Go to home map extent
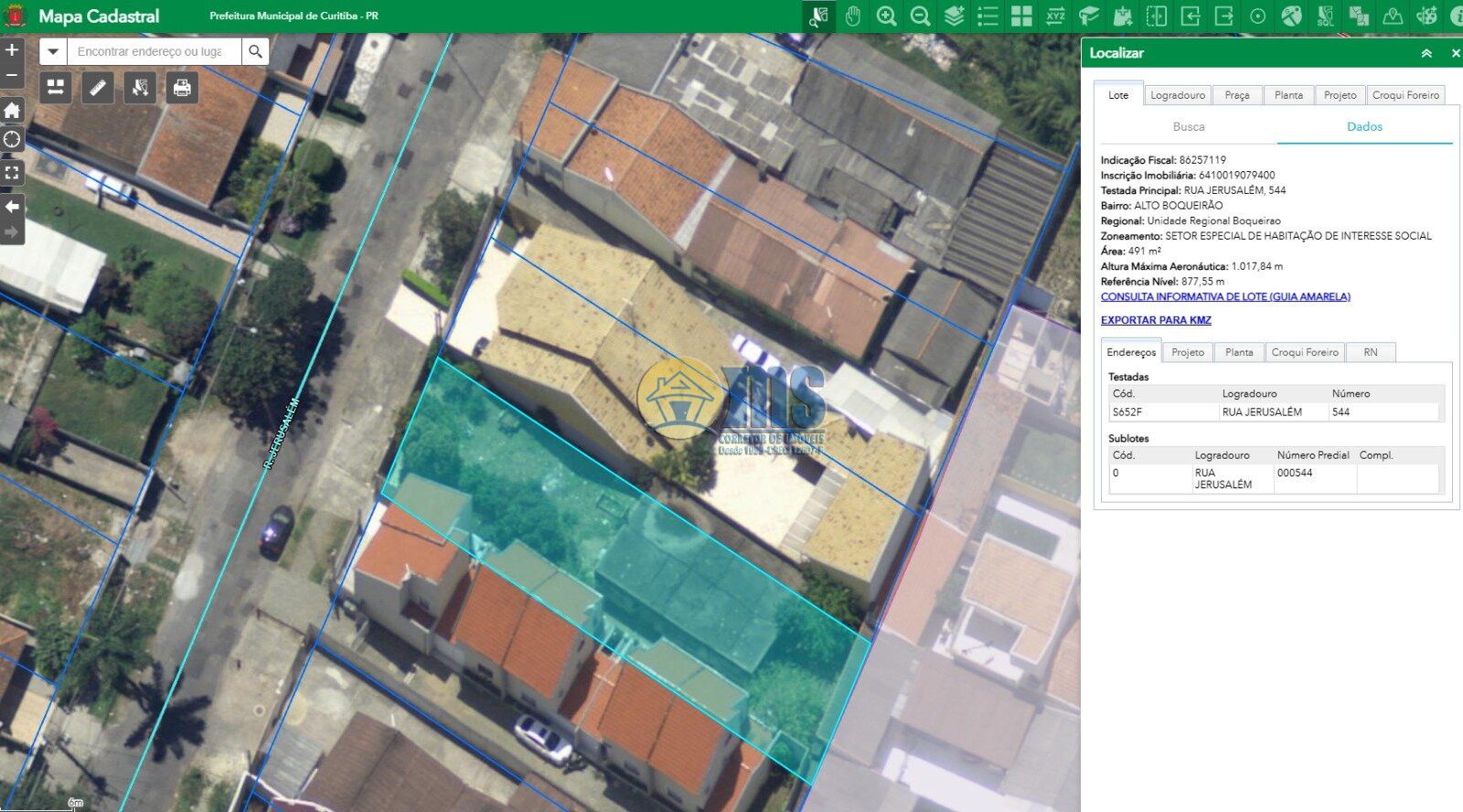 pos(12,111)
